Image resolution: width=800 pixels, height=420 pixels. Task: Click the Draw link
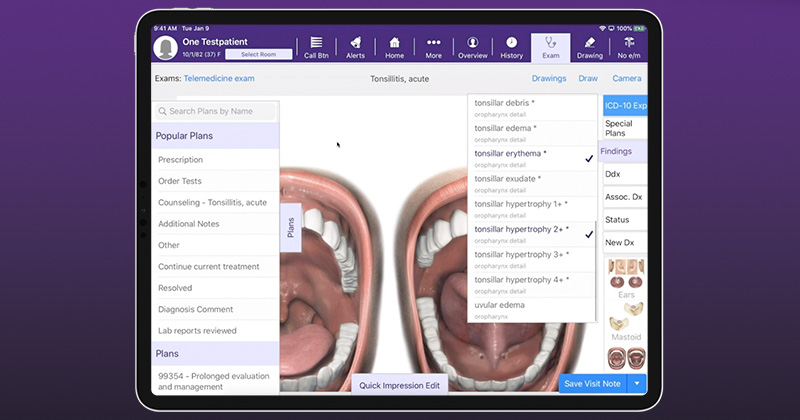(x=588, y=78)
